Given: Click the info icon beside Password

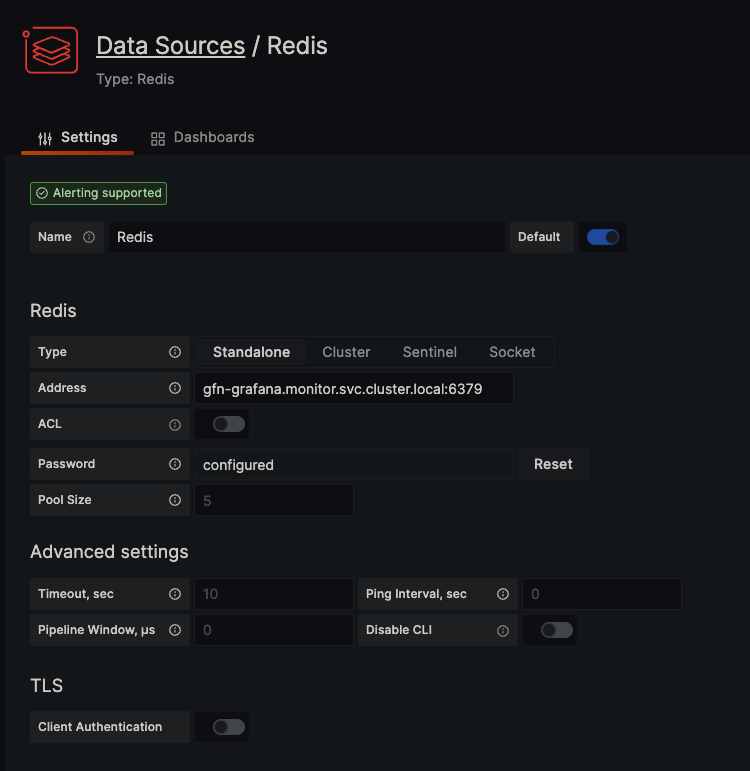Looking at the screenshot, I should [x=175, y=464].
